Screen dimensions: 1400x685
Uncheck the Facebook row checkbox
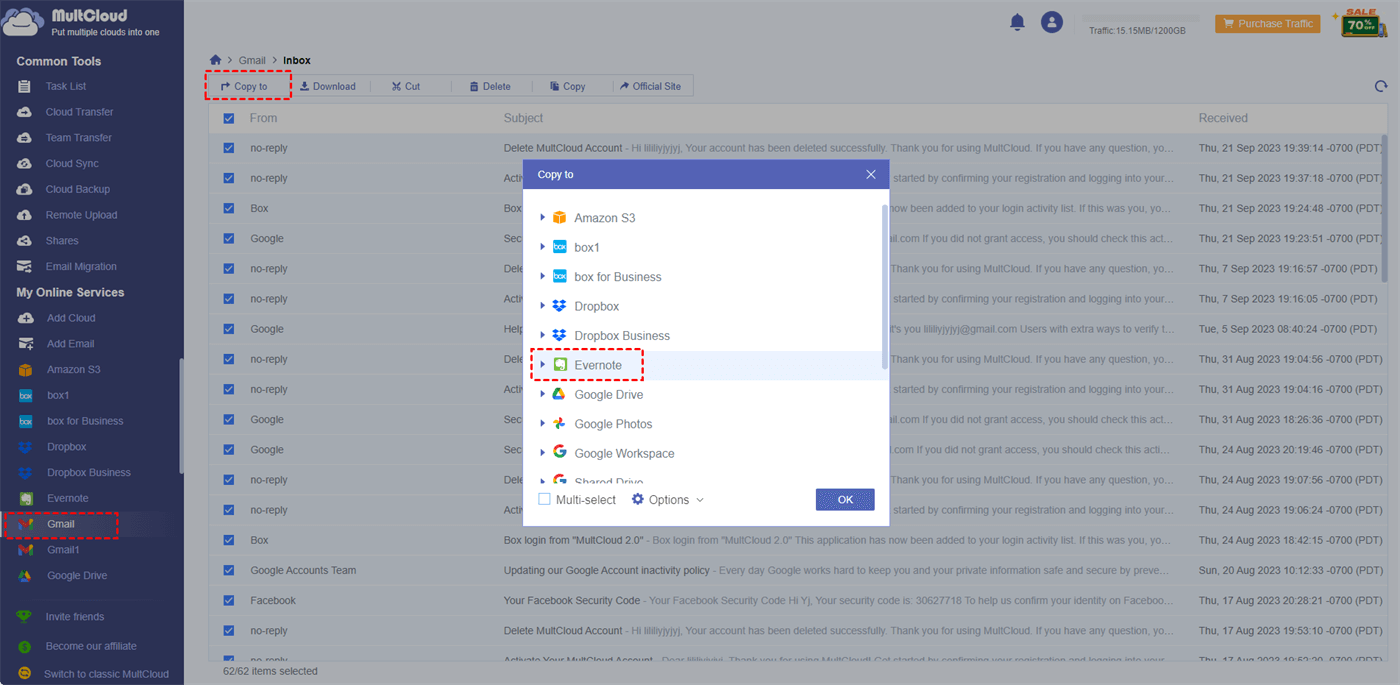[229, 600]
